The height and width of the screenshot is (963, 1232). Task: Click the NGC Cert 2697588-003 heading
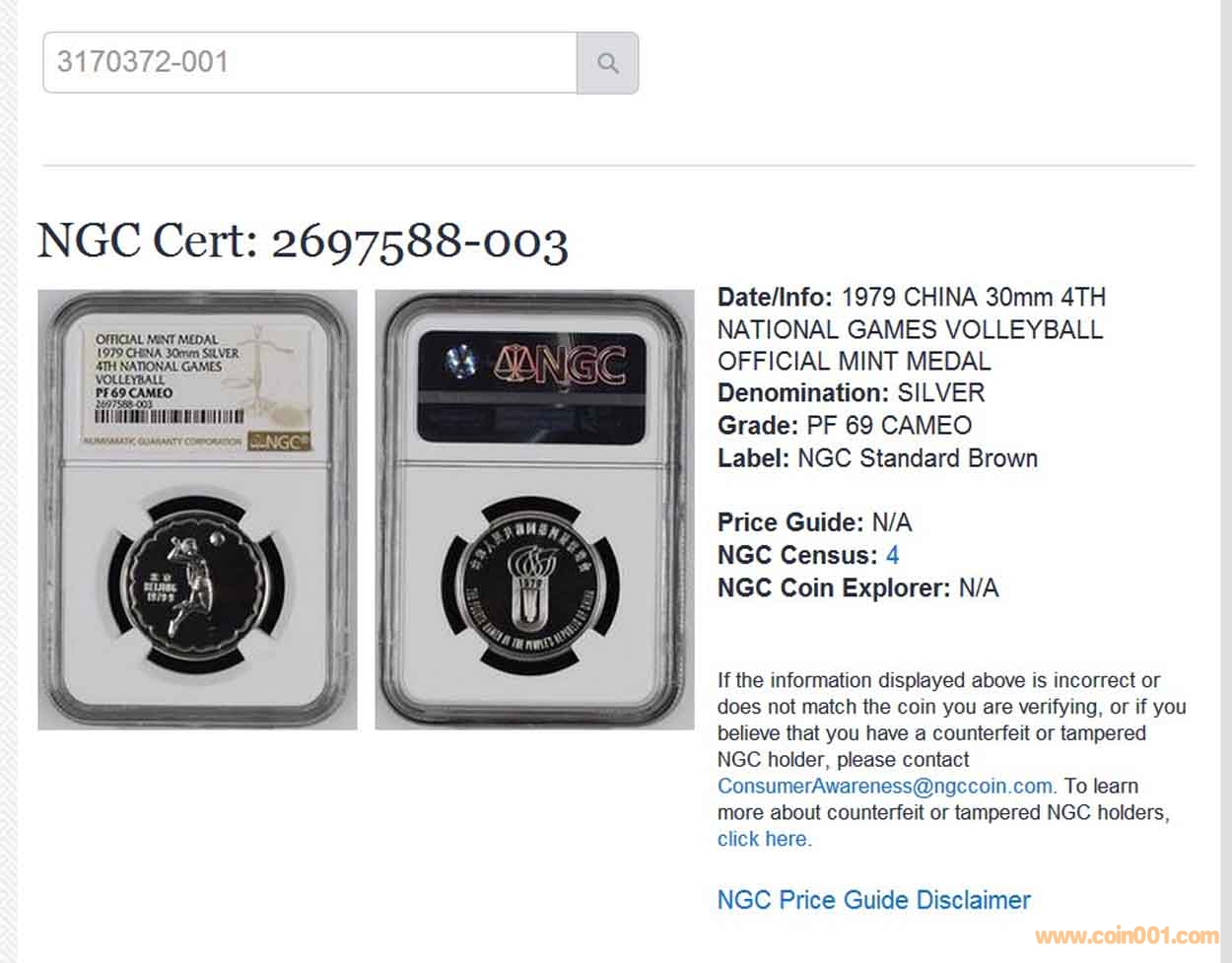303,242
